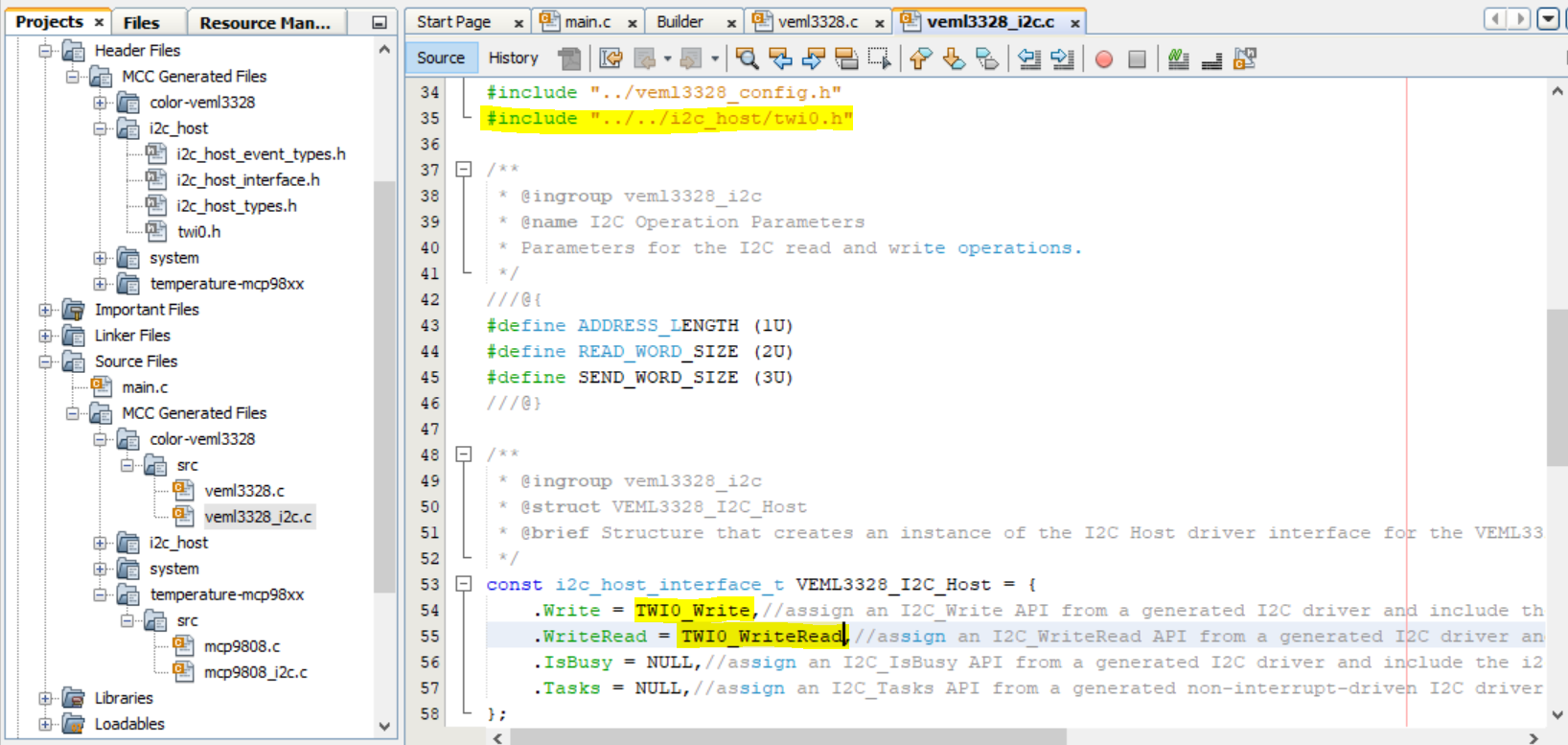Click the Projects panel vertical scrollbar thumb
This screenshot has width=1568, height=745.
click(384, 386)
